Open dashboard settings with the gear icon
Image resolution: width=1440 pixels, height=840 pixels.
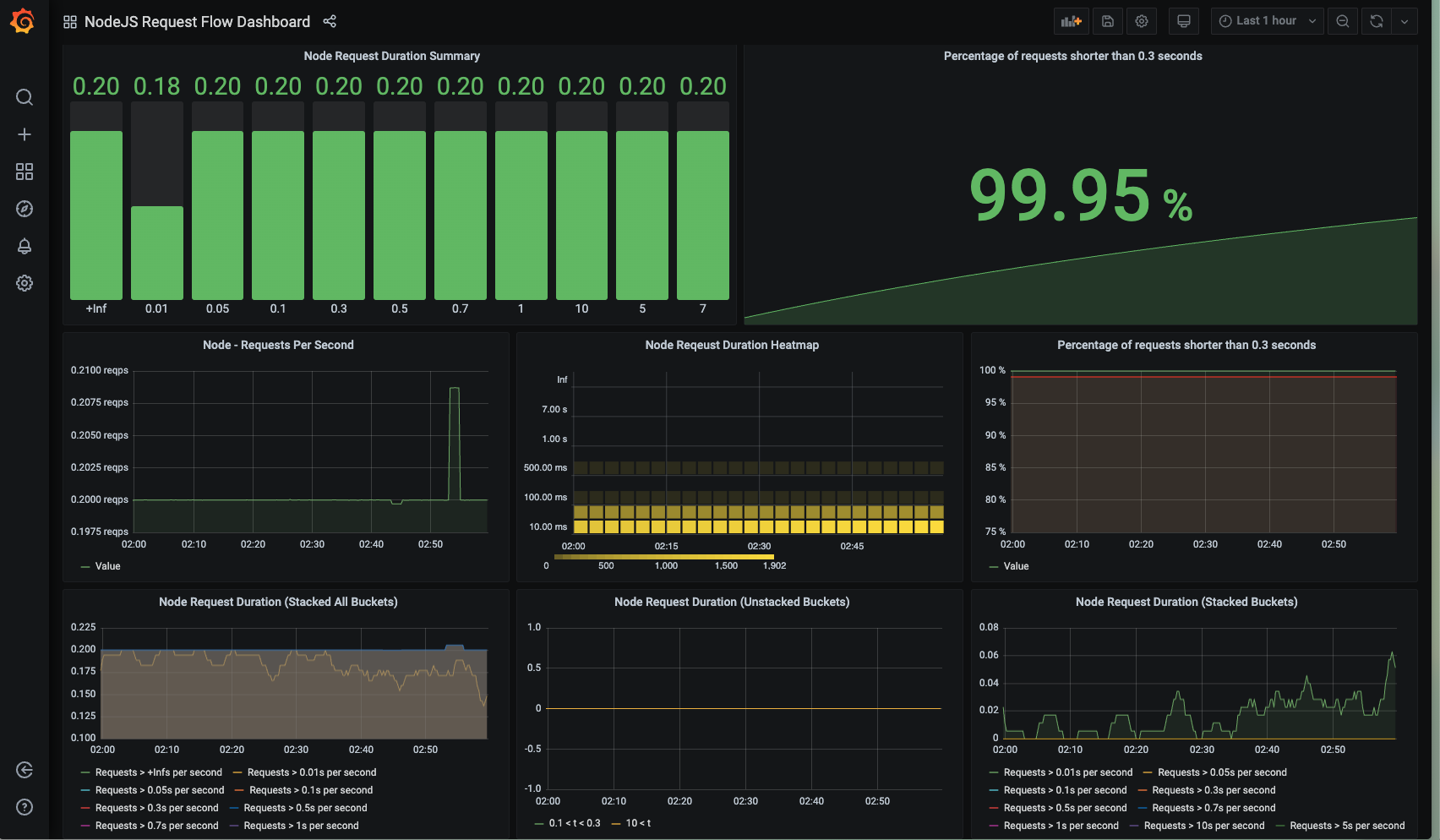point(1142,20)
